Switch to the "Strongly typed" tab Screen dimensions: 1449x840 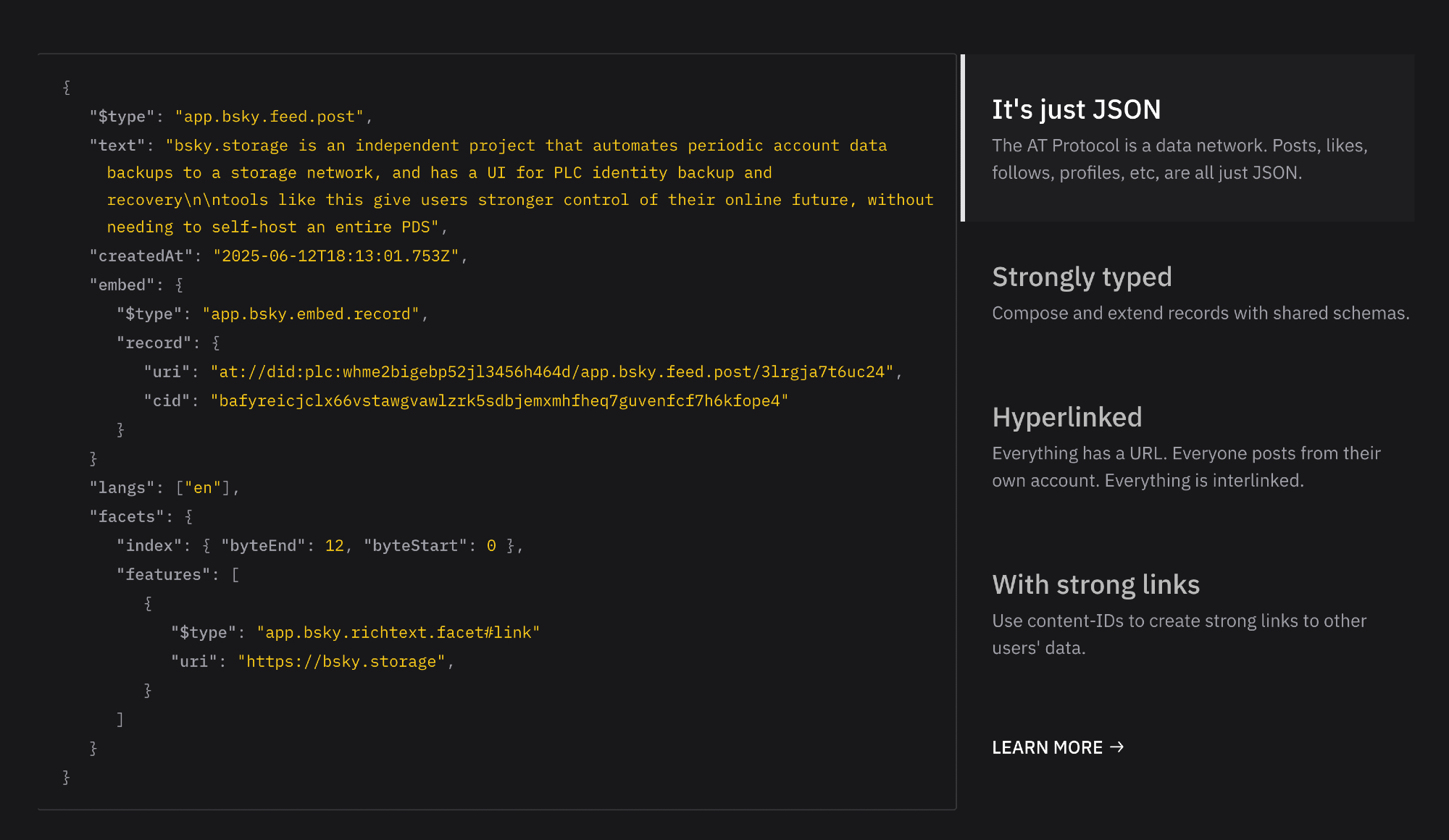pyautogui.click(x=1081, y=277)
